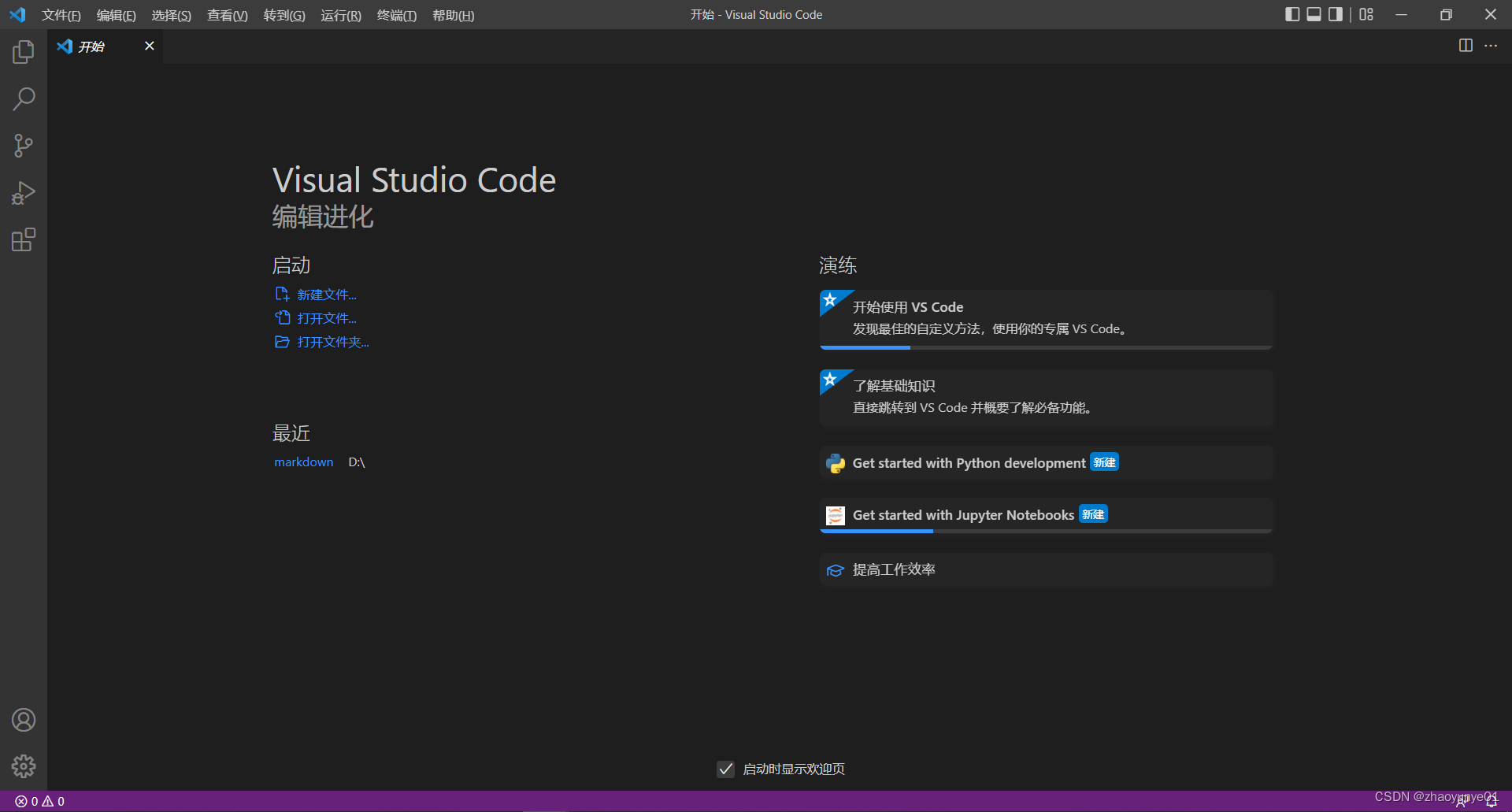Open the Customize Layout icon
Screen dimensions: 1512x812
tap(1366, 14)
